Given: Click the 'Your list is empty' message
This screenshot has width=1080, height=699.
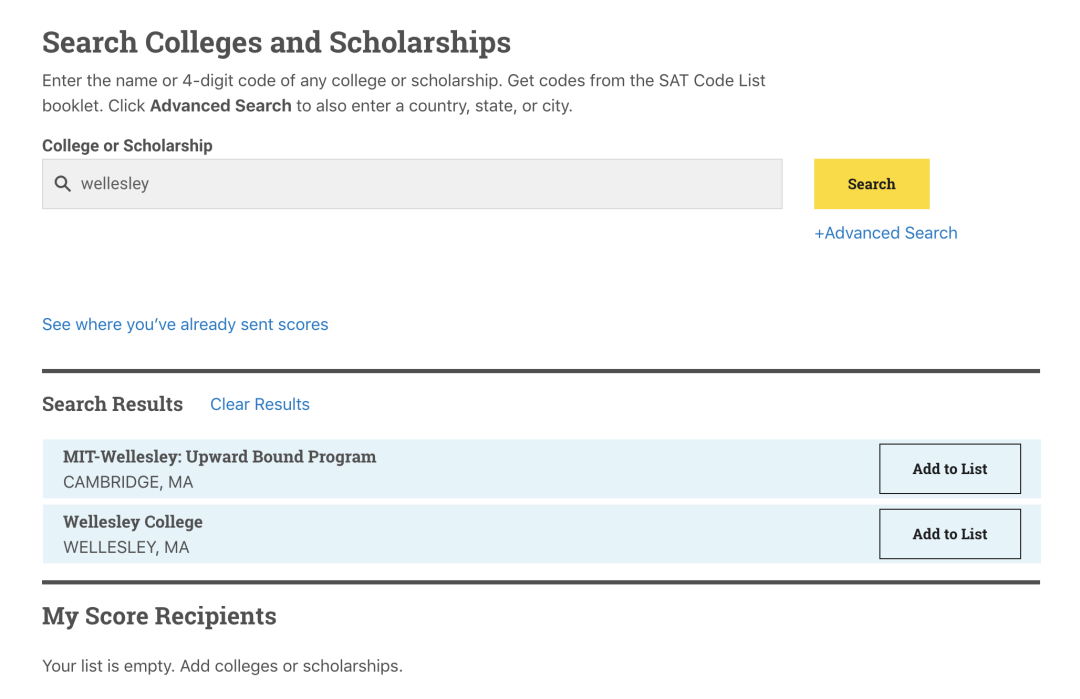Looking at the screenshot, I should pos(222,665).
